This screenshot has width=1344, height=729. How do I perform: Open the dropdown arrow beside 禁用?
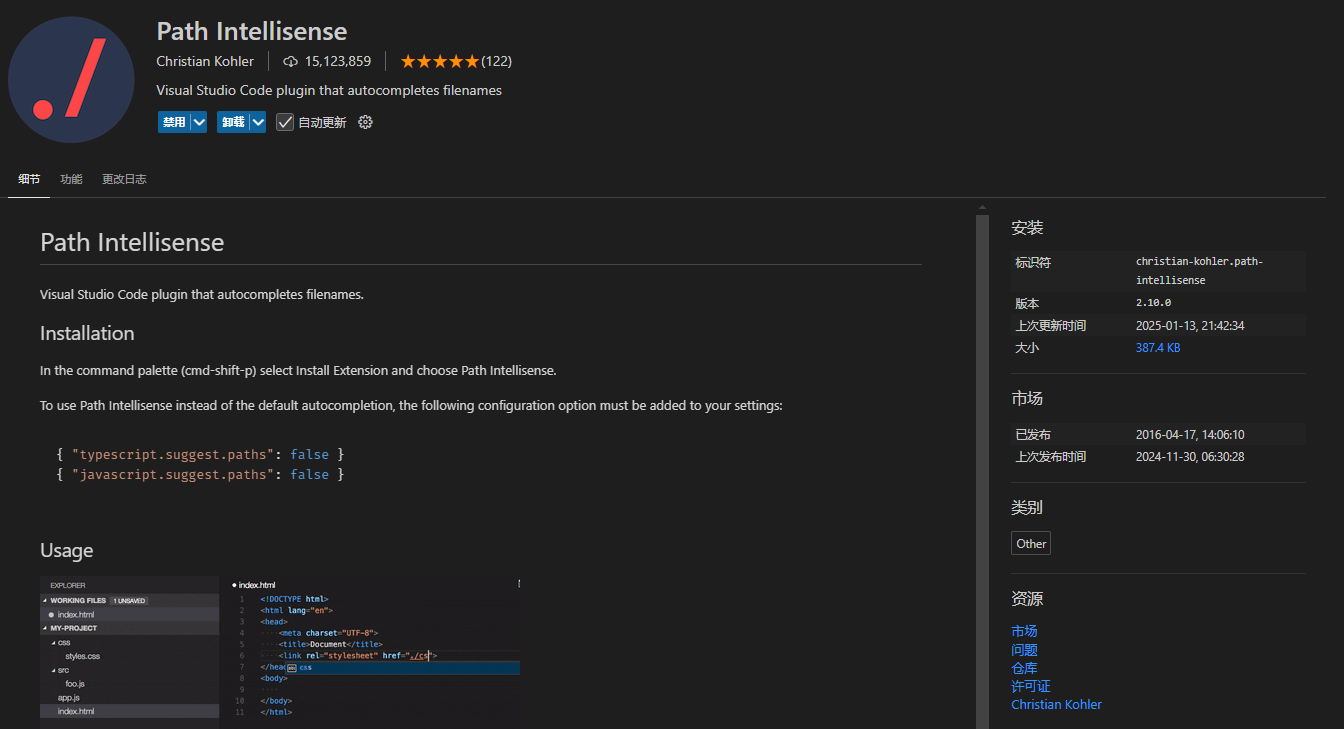(199, 122)
